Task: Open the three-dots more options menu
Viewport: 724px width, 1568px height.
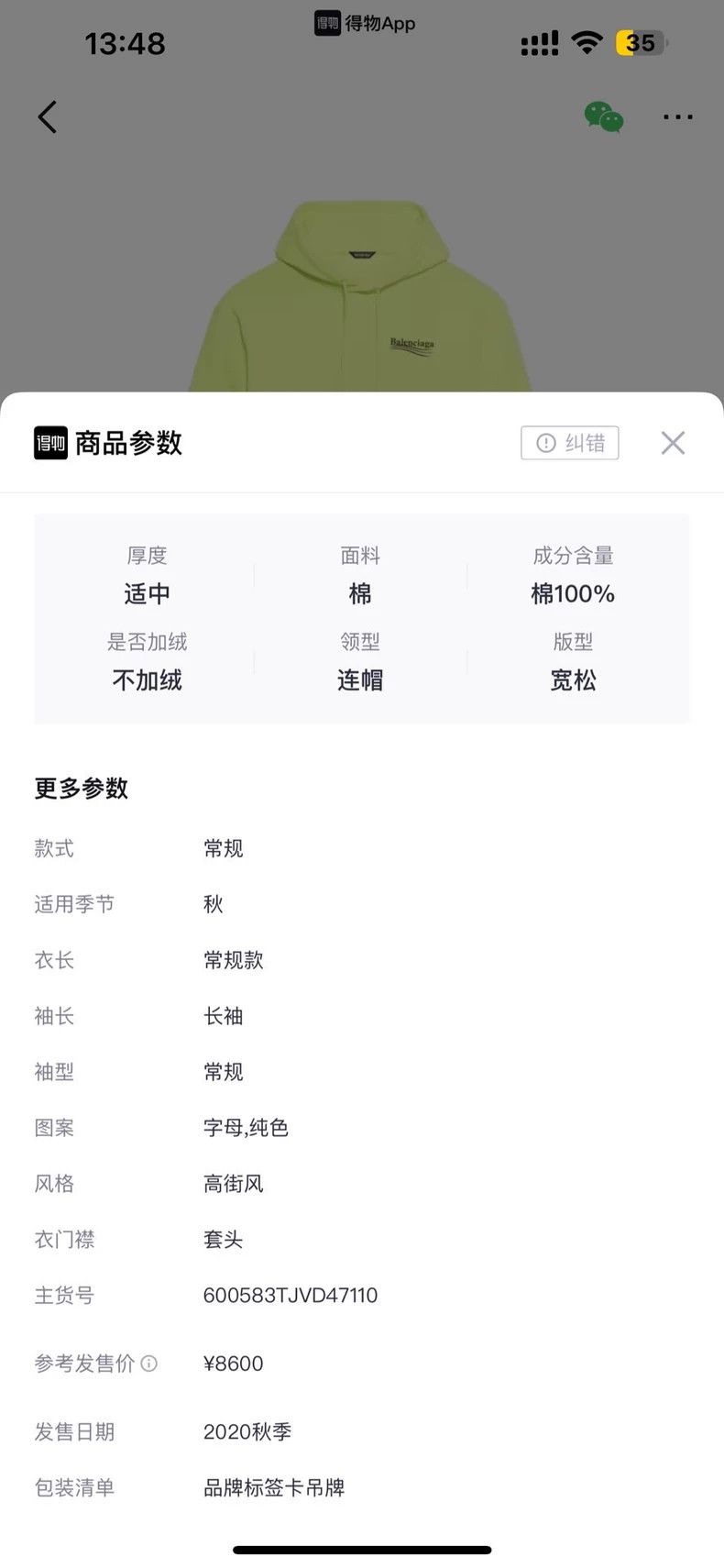Action: click(x=677, y=117)
